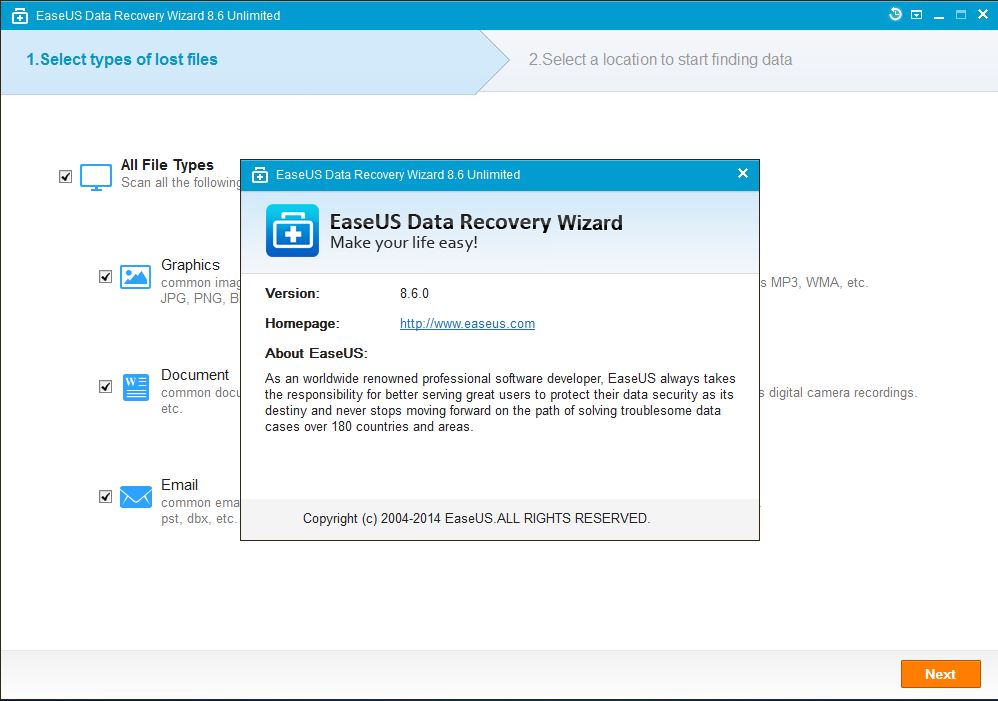Click the EaseUS Data Recovery Wizard heading
The image size is (998, 701).
tap(476, 222)
